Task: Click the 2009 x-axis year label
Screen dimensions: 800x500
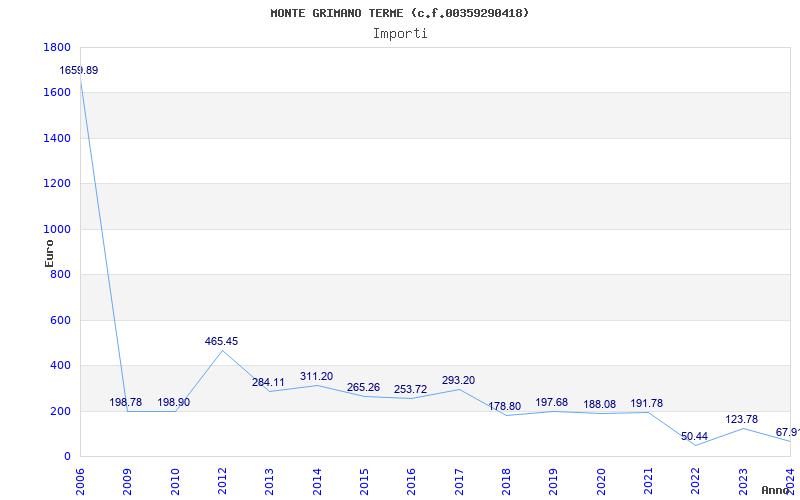Action: click(x=128, y=482)
